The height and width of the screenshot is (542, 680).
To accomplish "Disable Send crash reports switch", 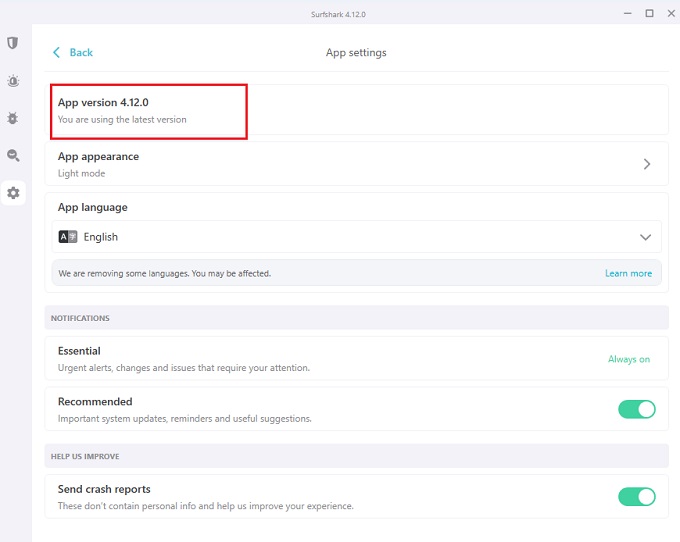I will pyautogui.click(x=636, y=497).
